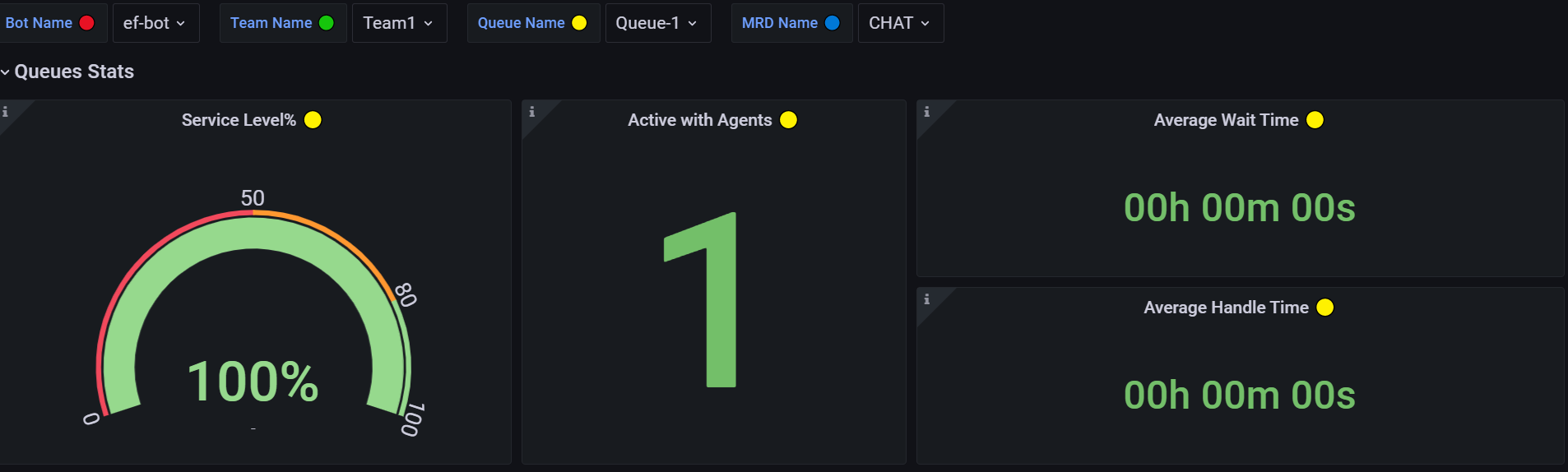
Task: Click the Average Handle Time panel title
Action: (1226, 308)
